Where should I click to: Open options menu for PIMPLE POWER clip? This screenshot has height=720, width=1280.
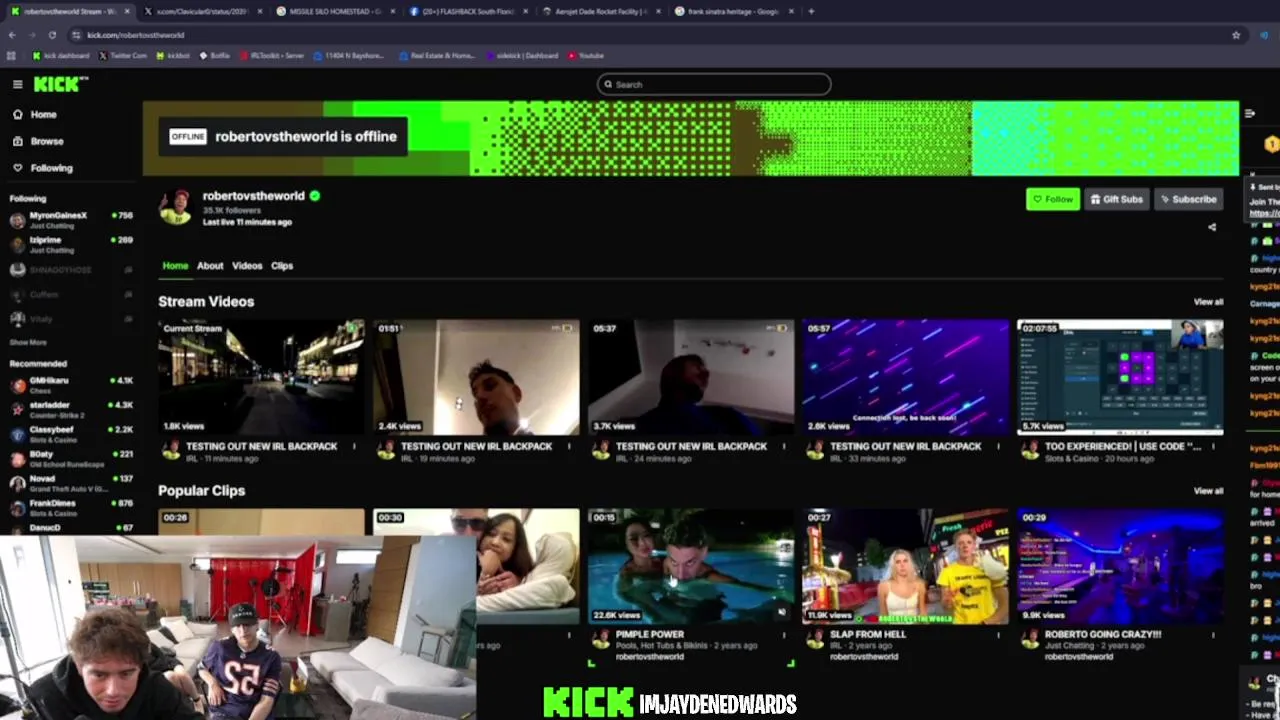point(784,635)
